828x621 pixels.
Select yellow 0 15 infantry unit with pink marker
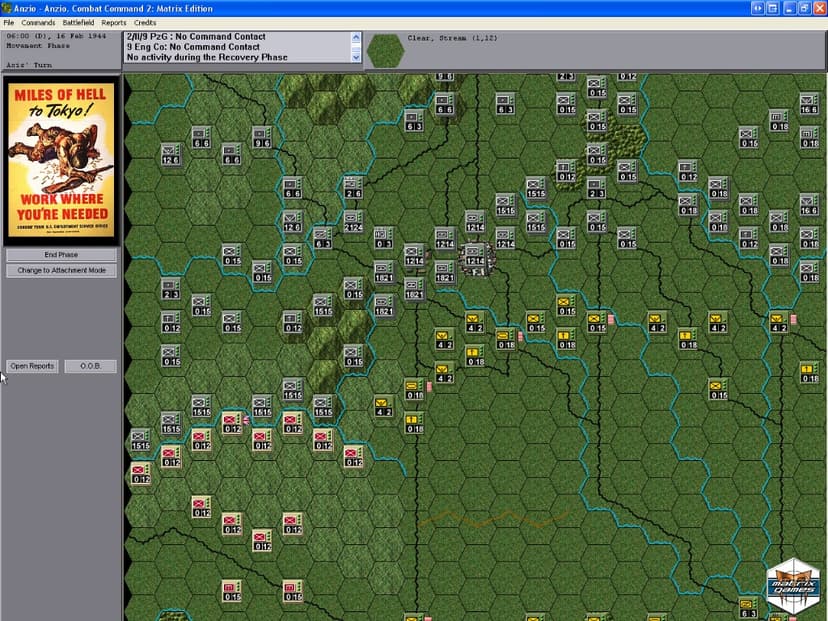click(x=597, y=322)
